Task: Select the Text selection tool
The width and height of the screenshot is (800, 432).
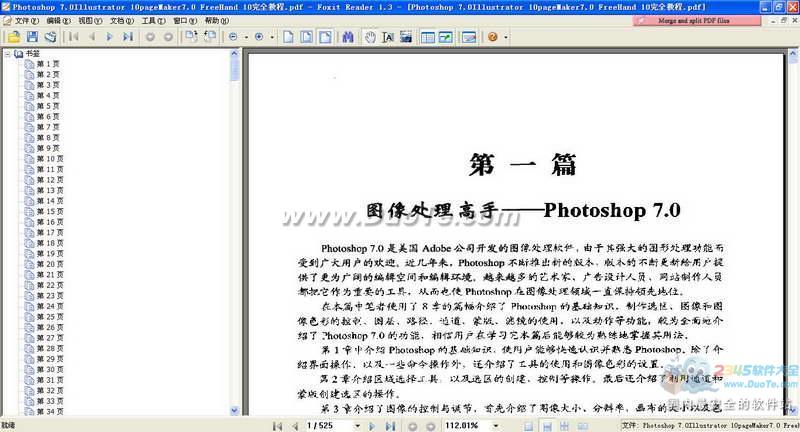Action: pos(387,37)
